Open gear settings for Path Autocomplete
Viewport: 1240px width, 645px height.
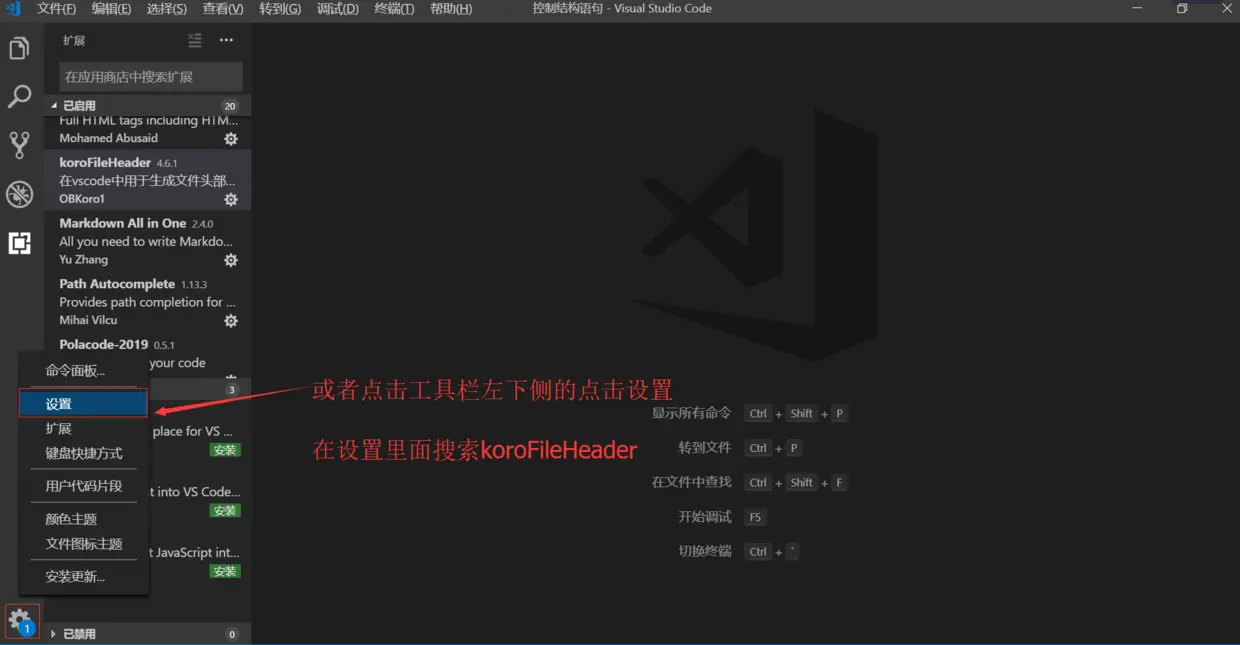231,321
